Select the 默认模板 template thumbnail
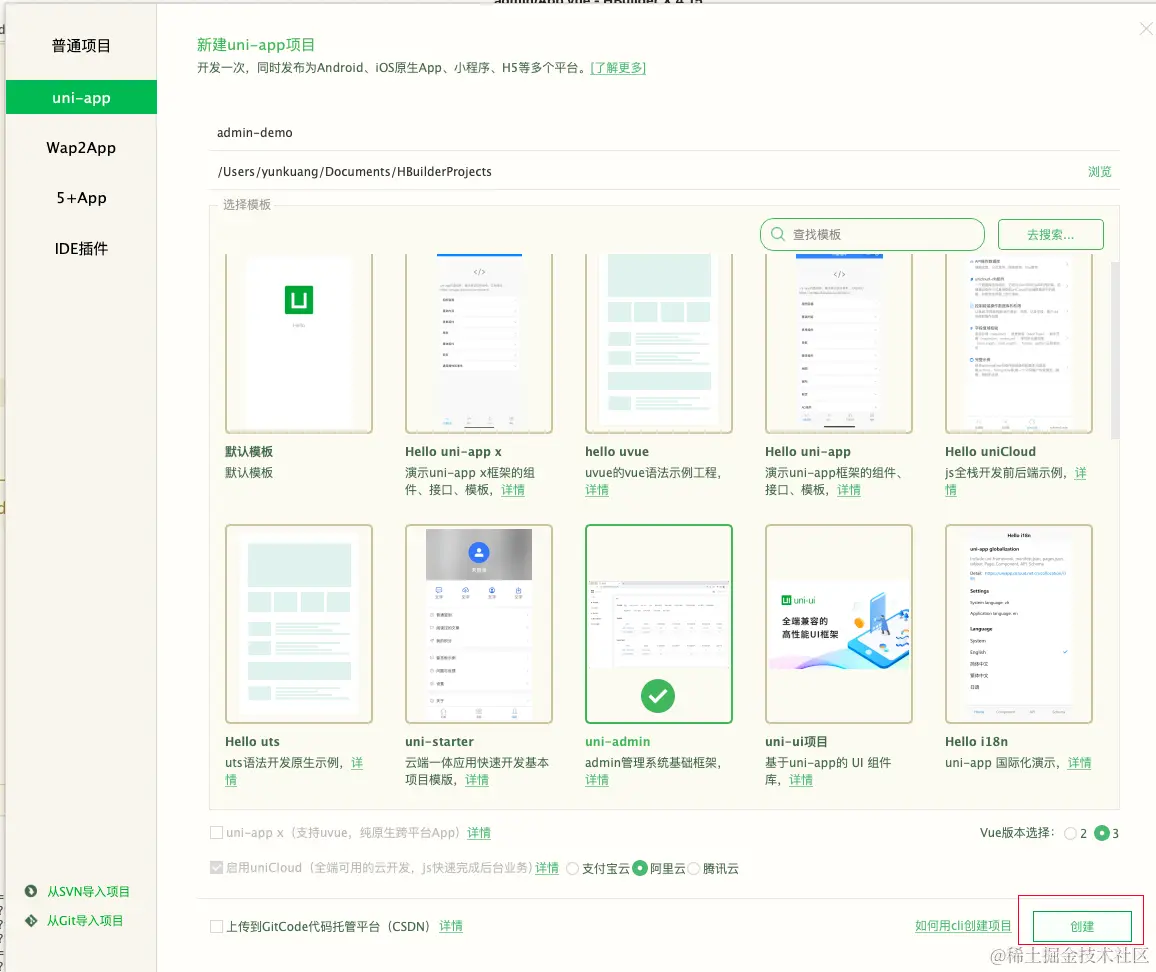The image size is (1156, 972). click(x=299, y=344)
